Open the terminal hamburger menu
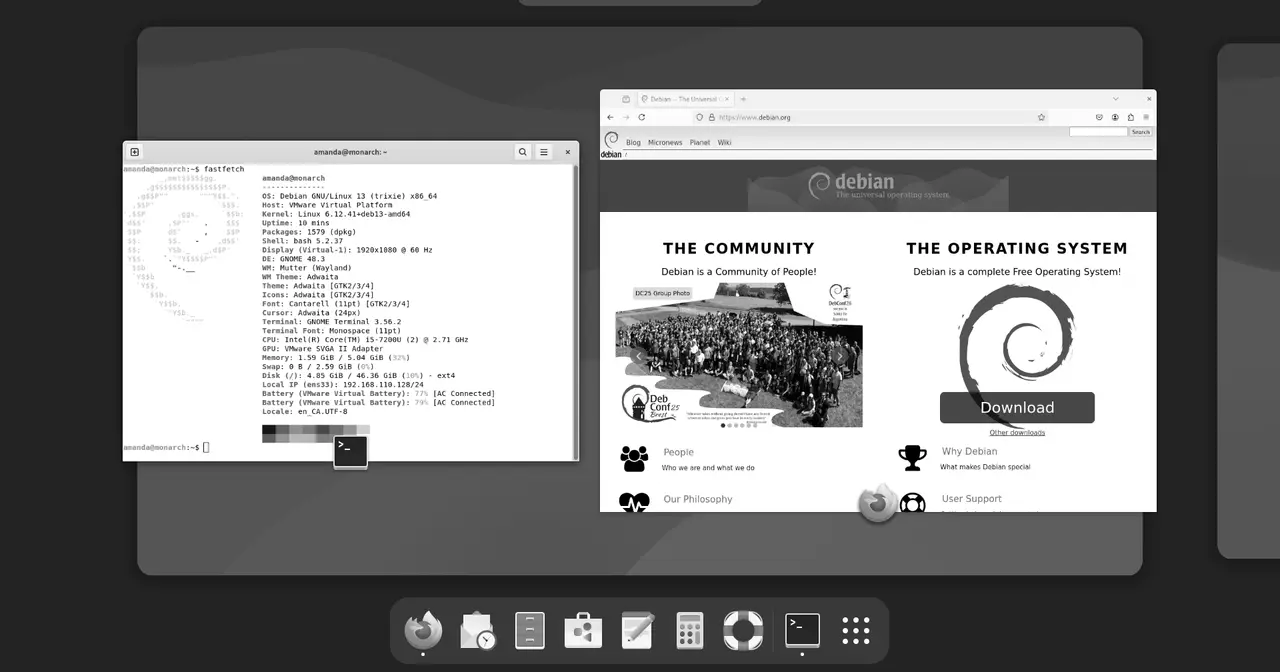Viewport: 1280px width, 672px height. point(544,152)
